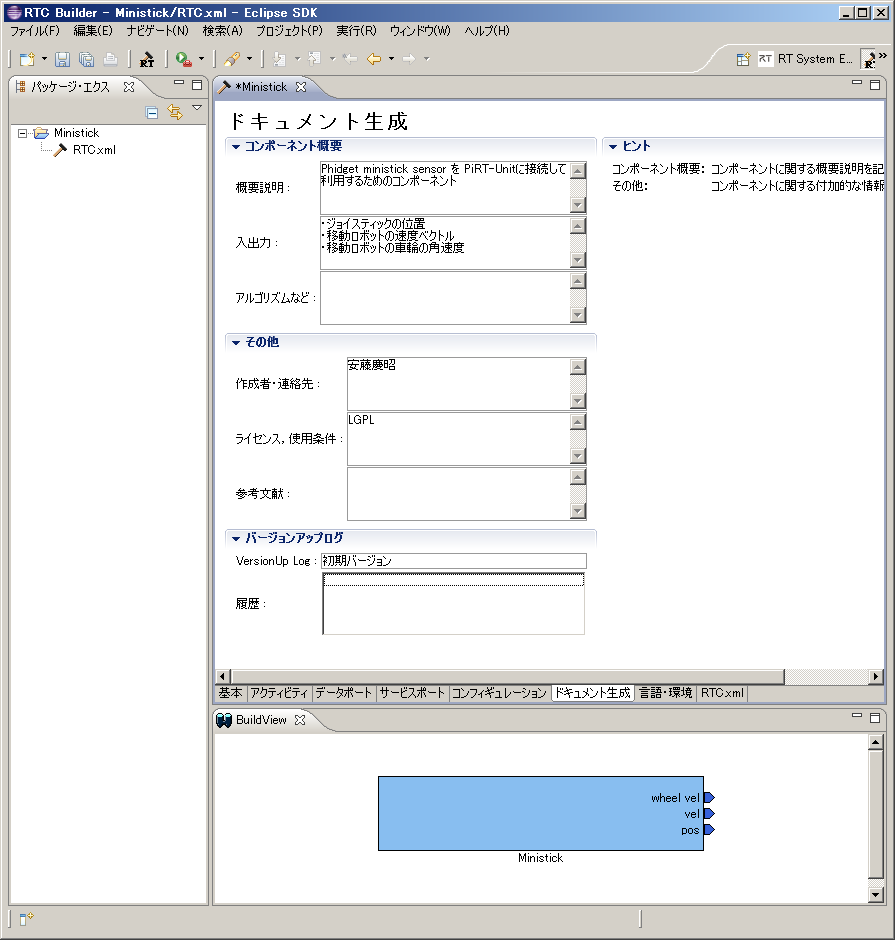Collapse the コンポーネント概要 section
Viewport: 895px width, 940px height.
click(x=236, y=146)
